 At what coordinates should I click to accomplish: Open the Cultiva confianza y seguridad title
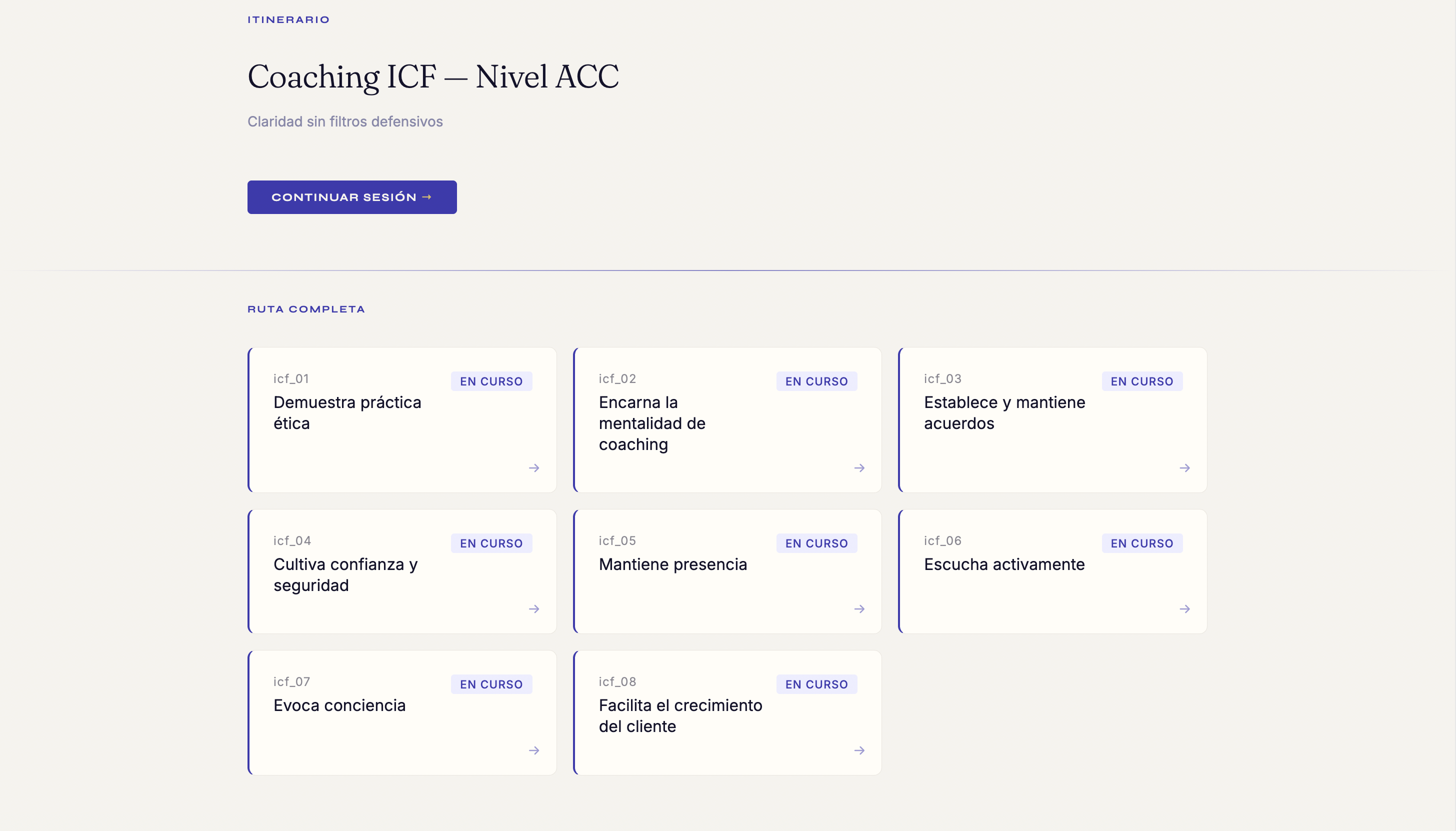(x=345, y=574)
